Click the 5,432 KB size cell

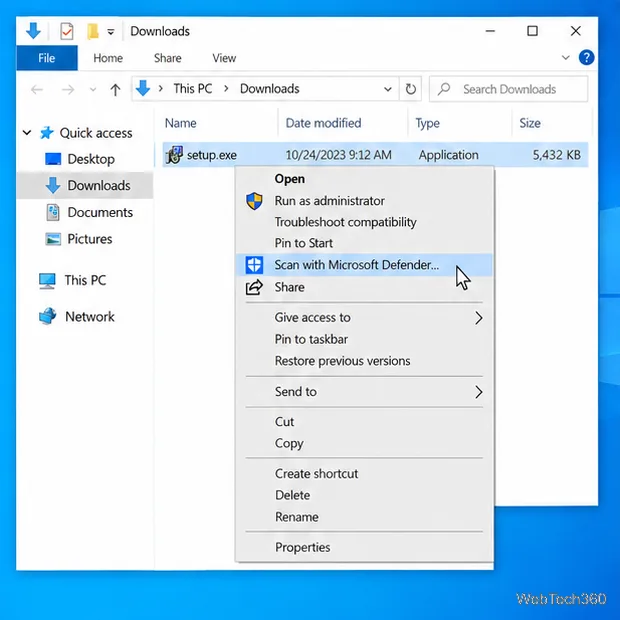(557, 155)
